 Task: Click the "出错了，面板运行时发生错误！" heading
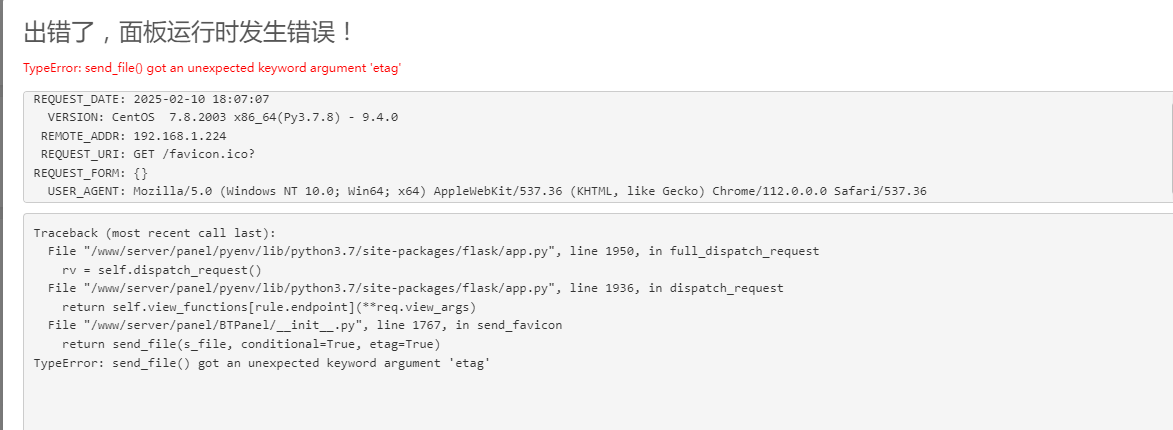188,32
